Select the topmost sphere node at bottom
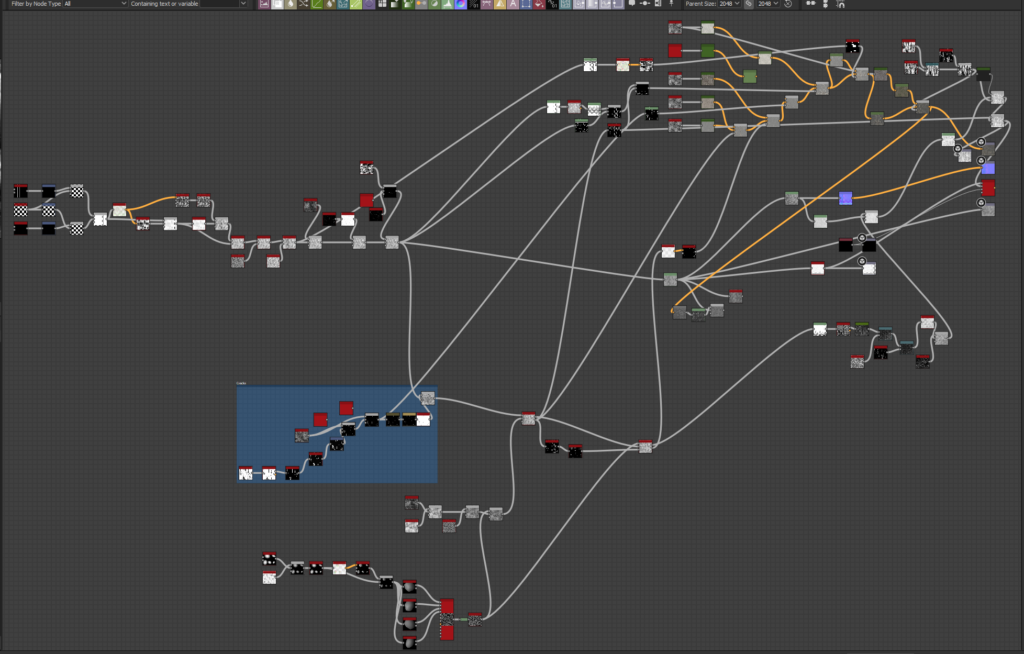 coord(409,587)
